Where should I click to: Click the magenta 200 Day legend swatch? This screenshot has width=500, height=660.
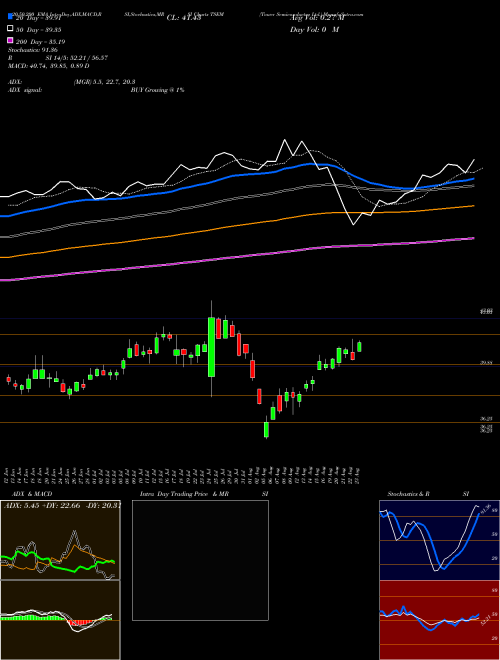click(10, 40)
